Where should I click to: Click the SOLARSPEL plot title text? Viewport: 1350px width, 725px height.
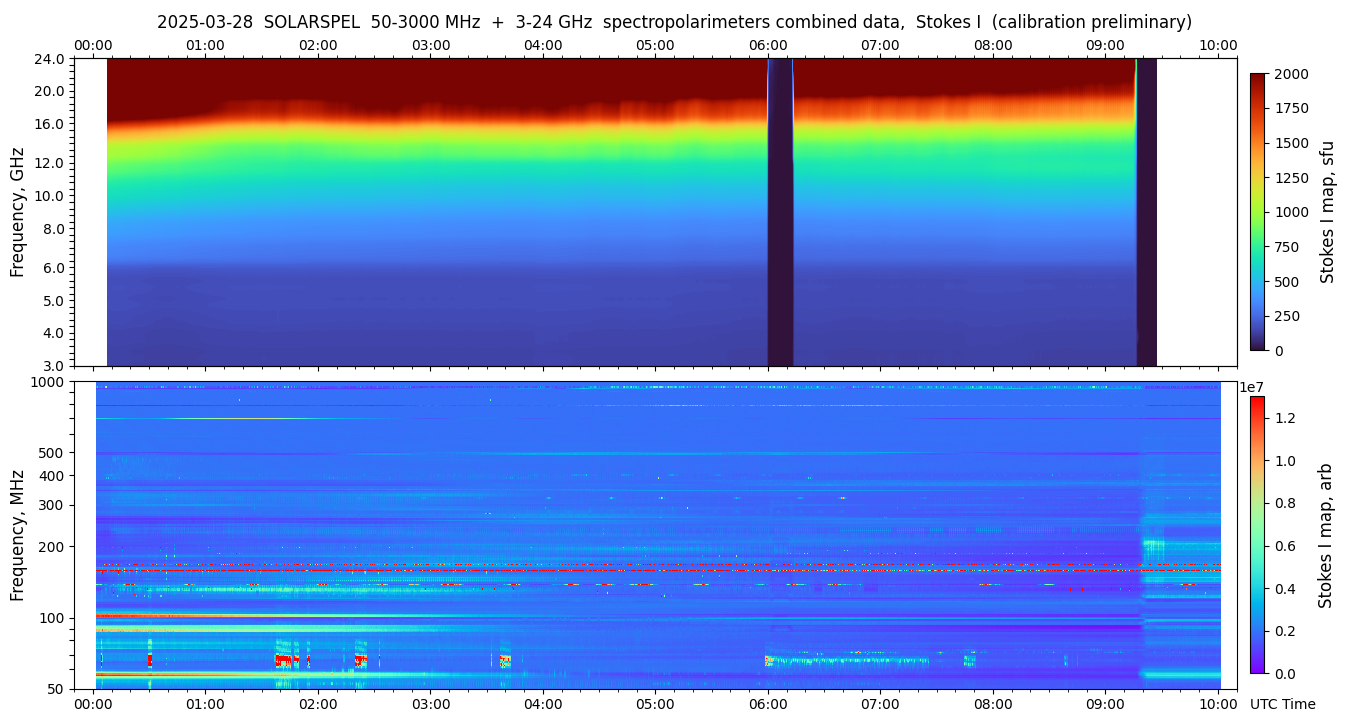pos(674,22)
